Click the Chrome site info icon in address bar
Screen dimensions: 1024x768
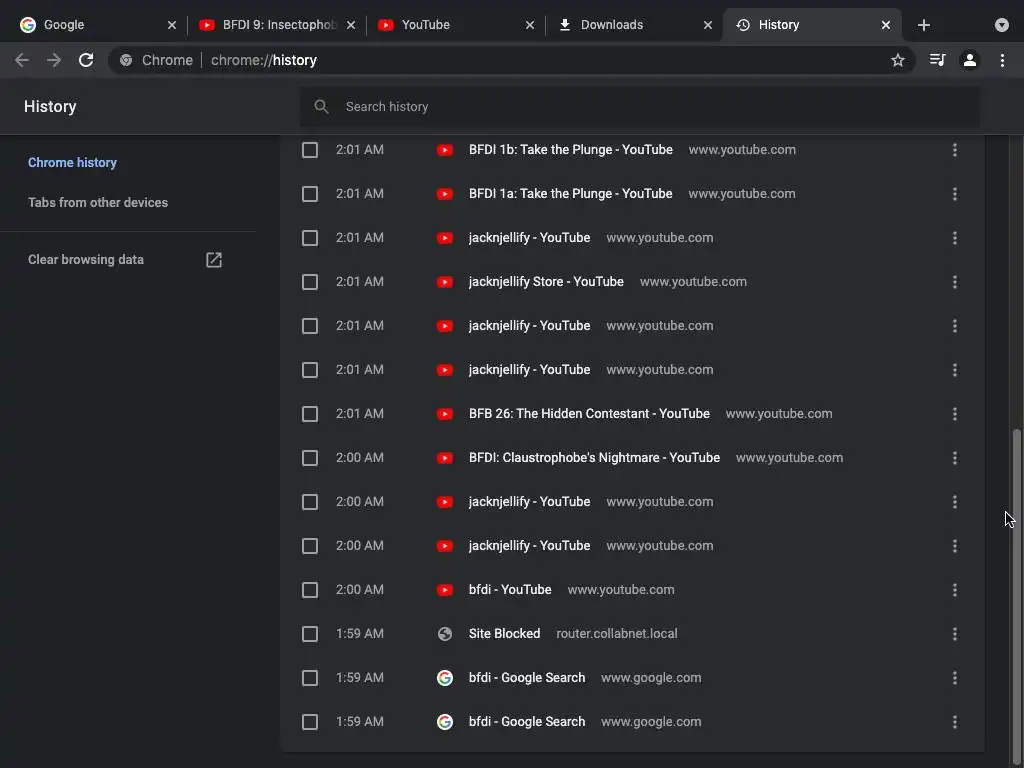tap(126, 60)
